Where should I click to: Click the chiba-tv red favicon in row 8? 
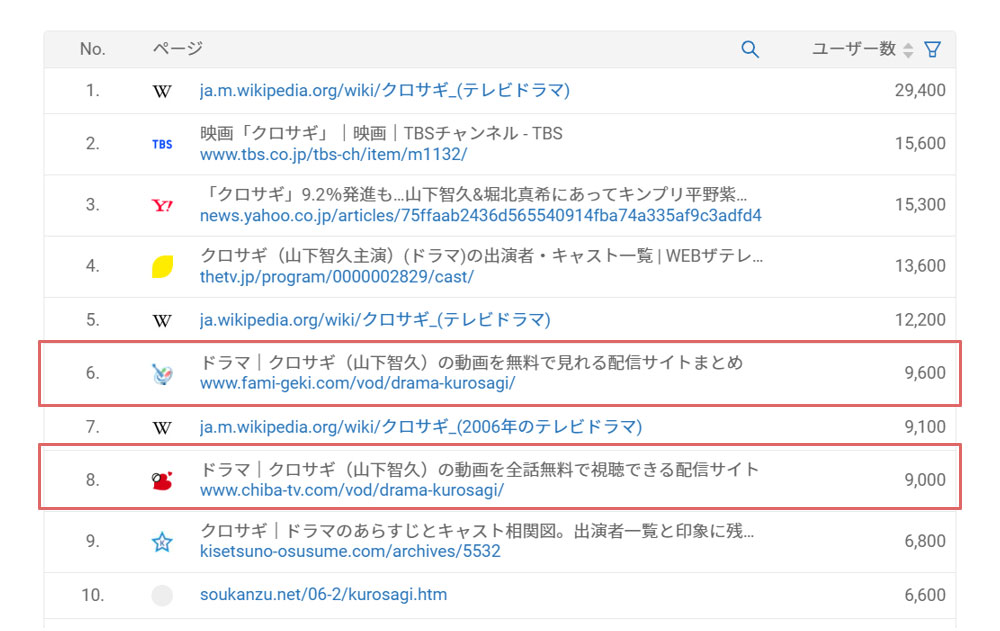(162, 481)
